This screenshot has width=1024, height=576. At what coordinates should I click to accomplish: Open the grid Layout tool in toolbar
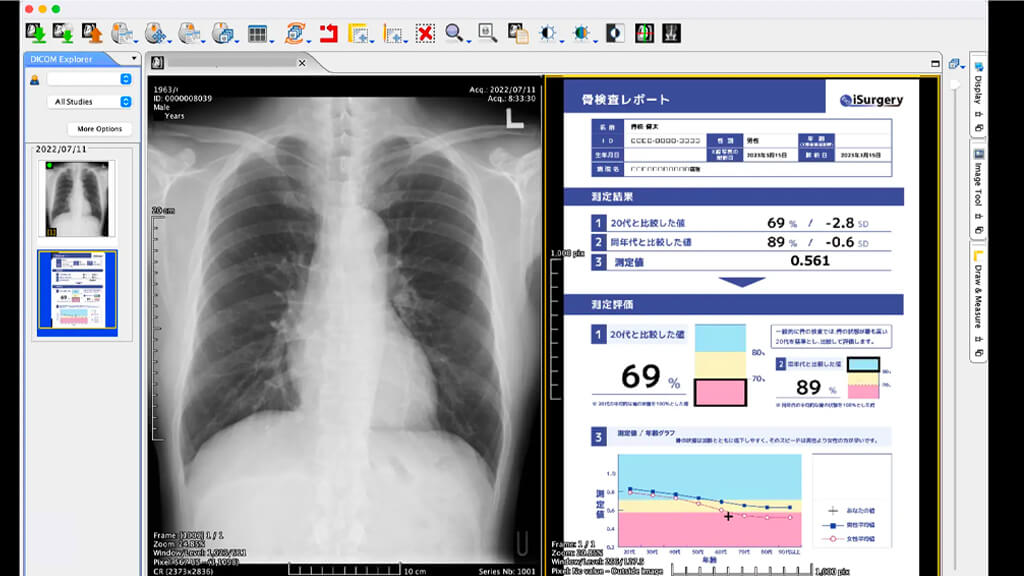point(257,33)
